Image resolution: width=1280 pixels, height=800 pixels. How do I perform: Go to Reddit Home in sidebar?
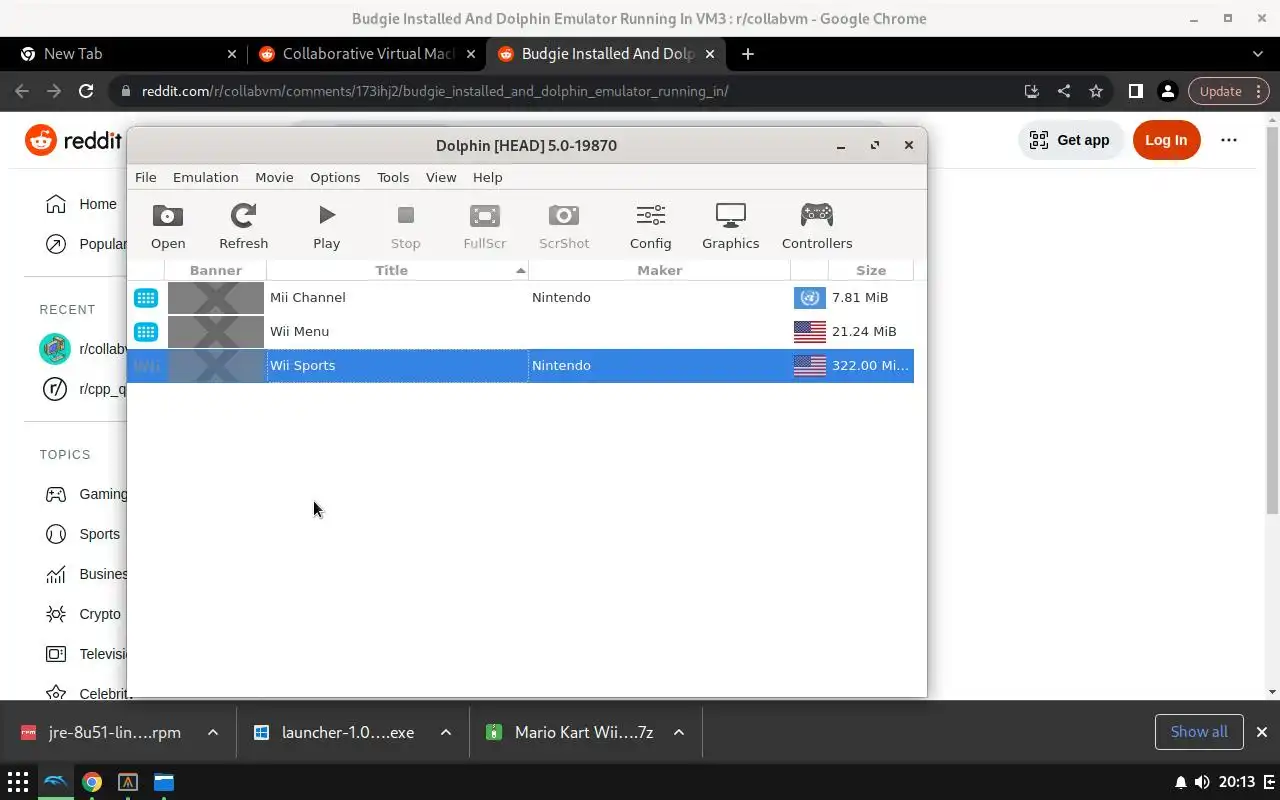tap(82, 204)
